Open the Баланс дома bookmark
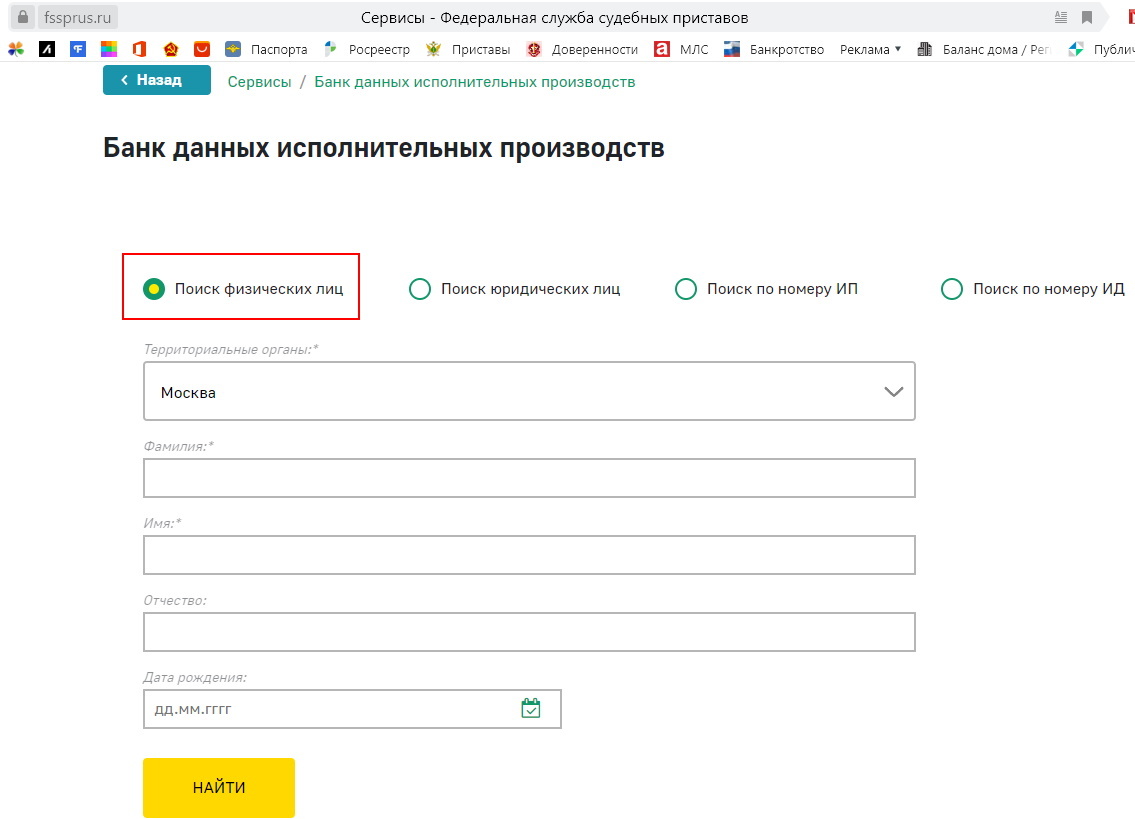The image size is (1135, 819). 983,48
